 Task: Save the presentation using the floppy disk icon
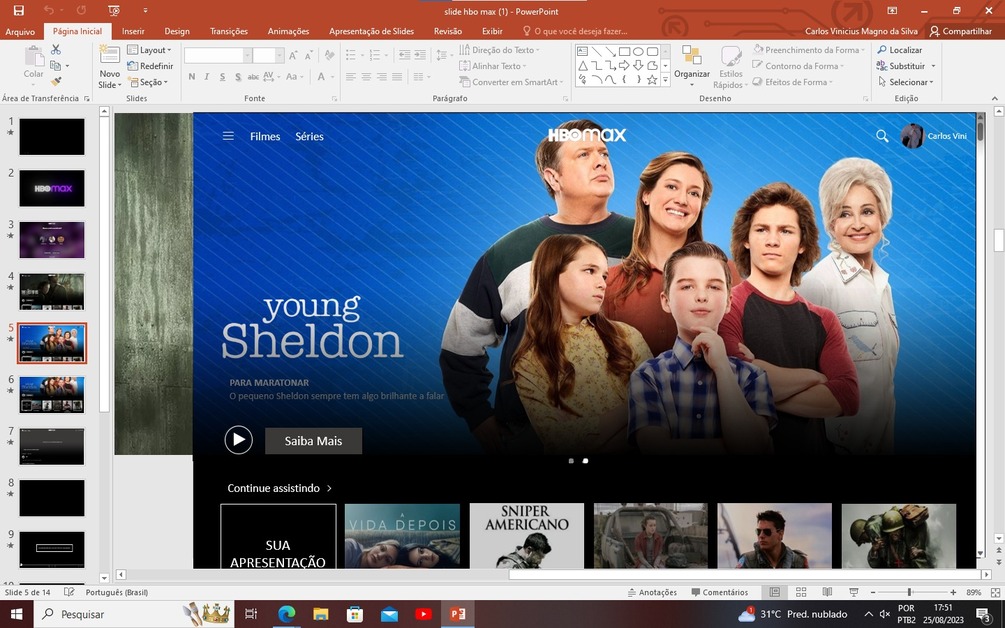[x=19, y=10]
